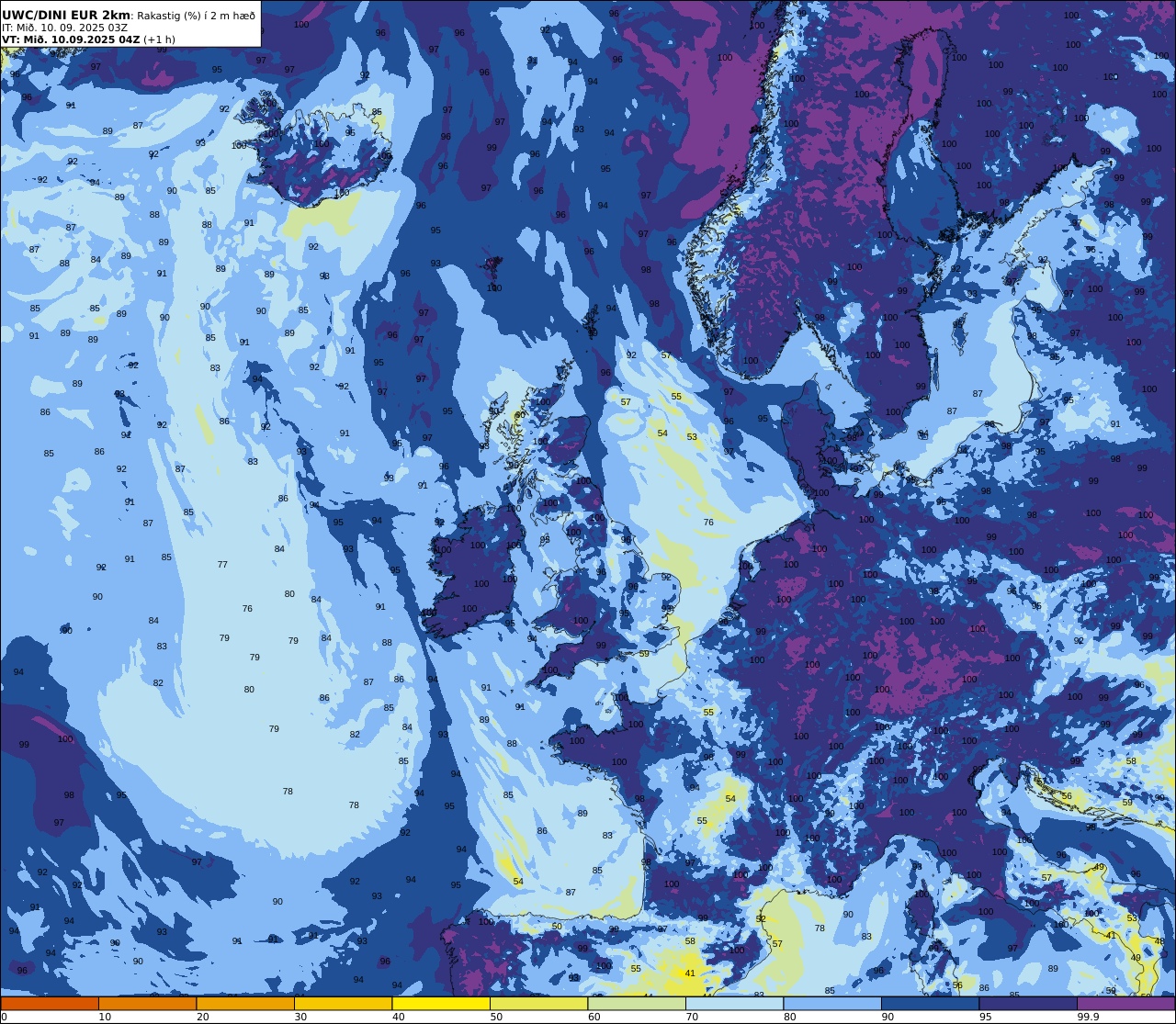
Task: Click the 'VT: Mið. 10.09.2025 04Z' line
Action: (x=71, y=39)
